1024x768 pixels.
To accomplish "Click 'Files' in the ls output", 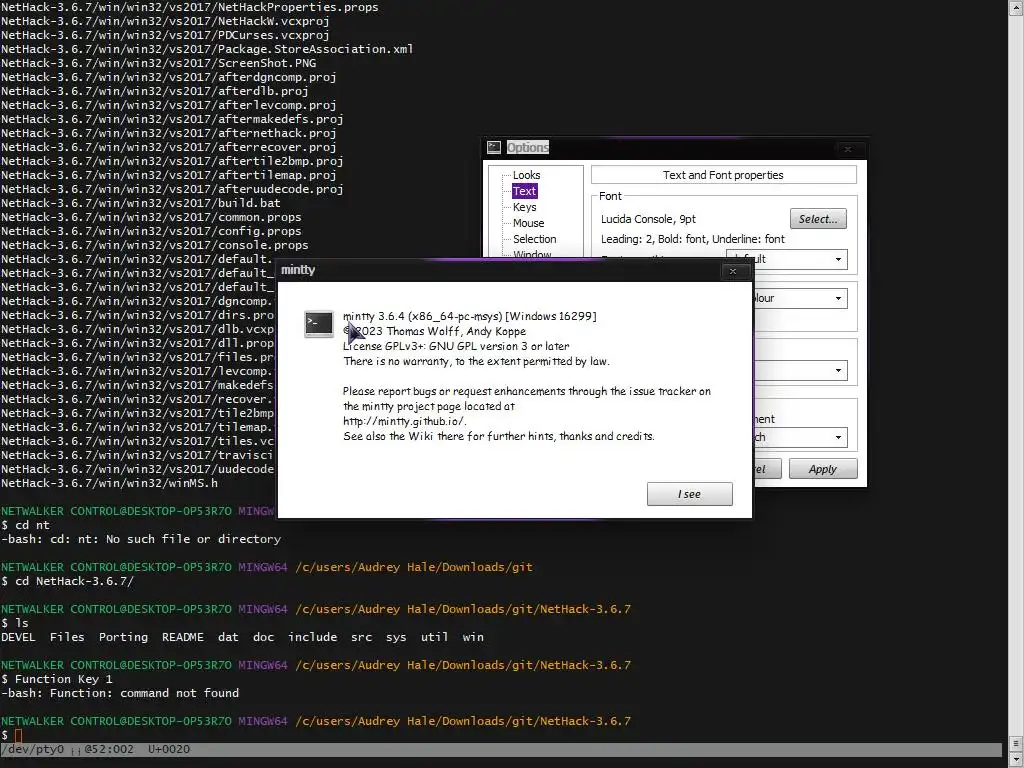I will click(67, 637).
